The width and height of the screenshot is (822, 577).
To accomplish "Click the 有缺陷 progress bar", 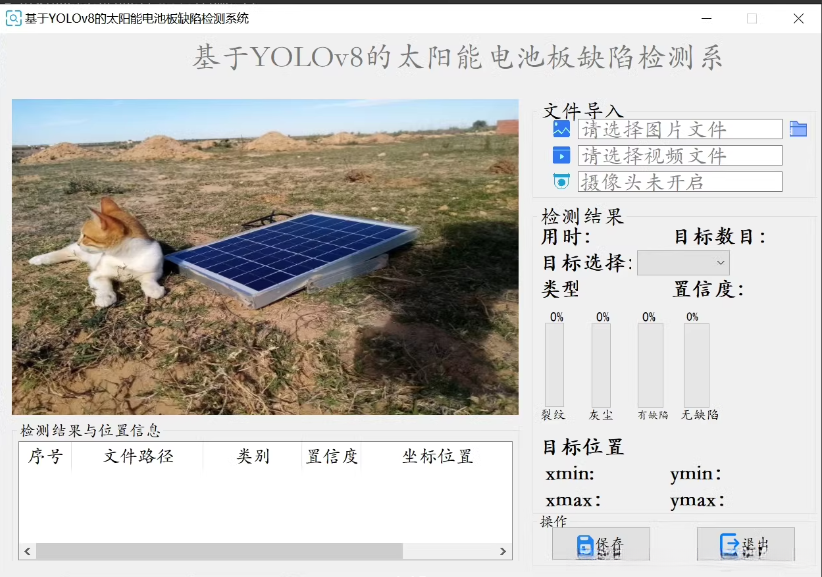I will coord(651,364).
